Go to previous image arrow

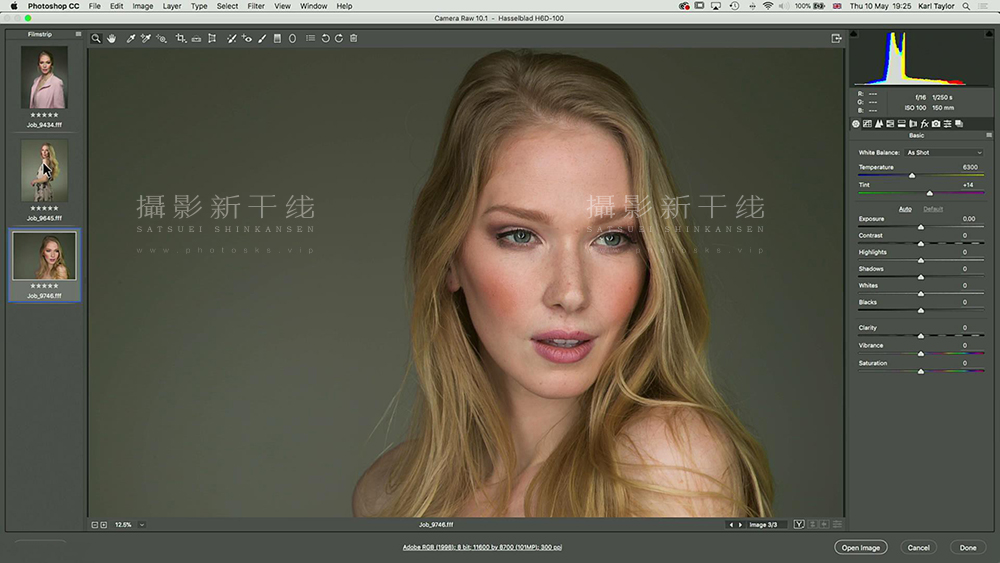pyautogui.click(x=731, y=525)
